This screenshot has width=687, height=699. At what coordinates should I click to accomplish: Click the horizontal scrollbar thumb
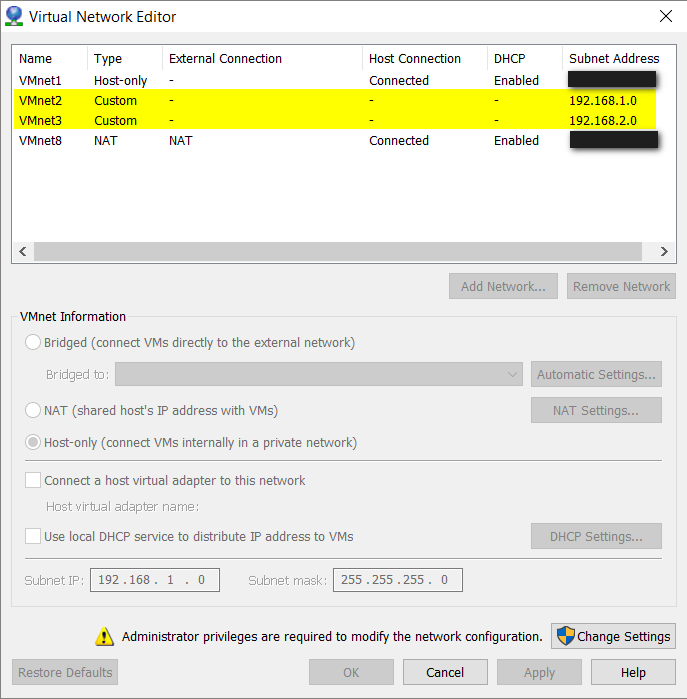click(338, 251)
